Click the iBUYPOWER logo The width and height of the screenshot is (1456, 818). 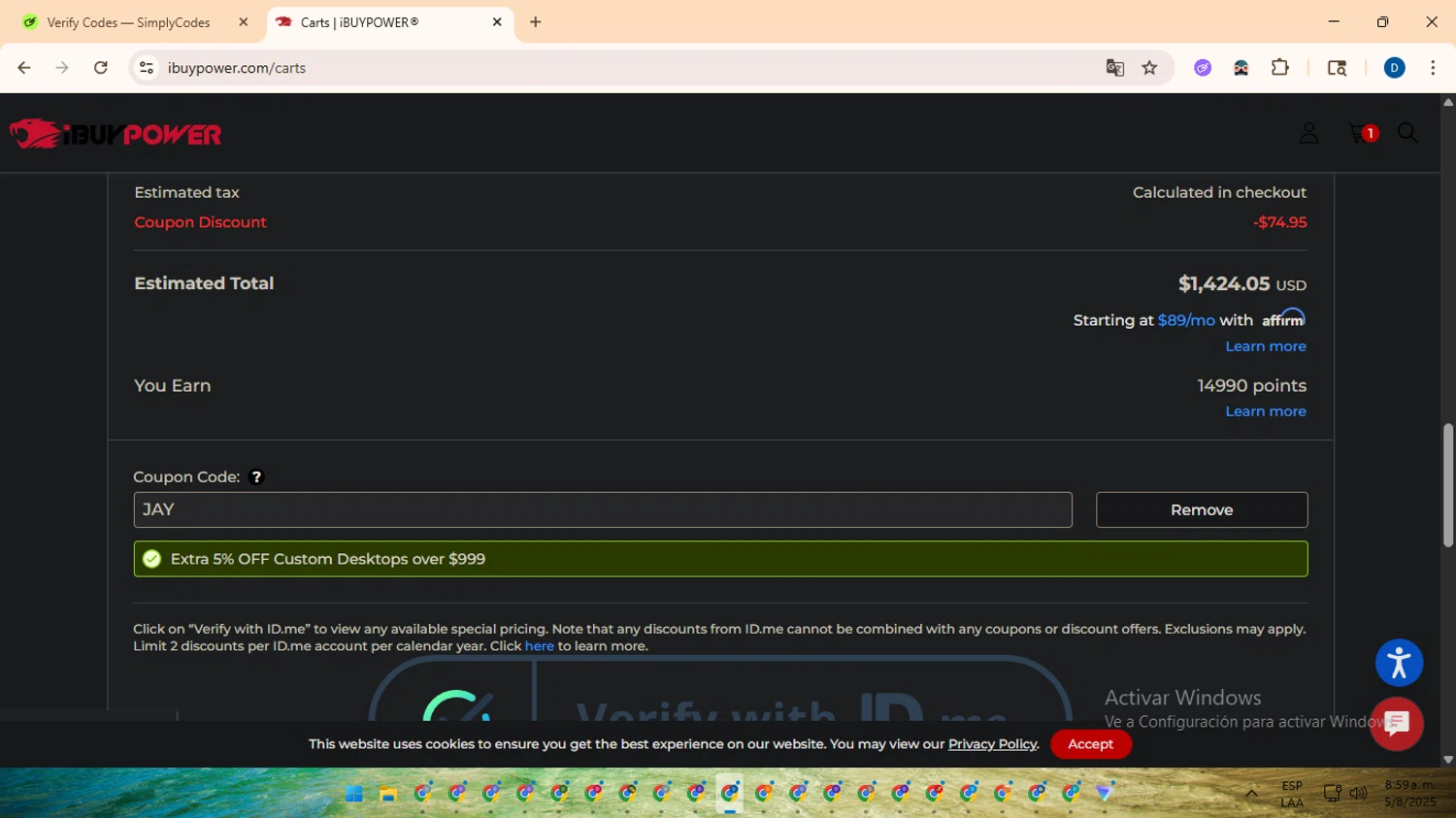(116, 134)
